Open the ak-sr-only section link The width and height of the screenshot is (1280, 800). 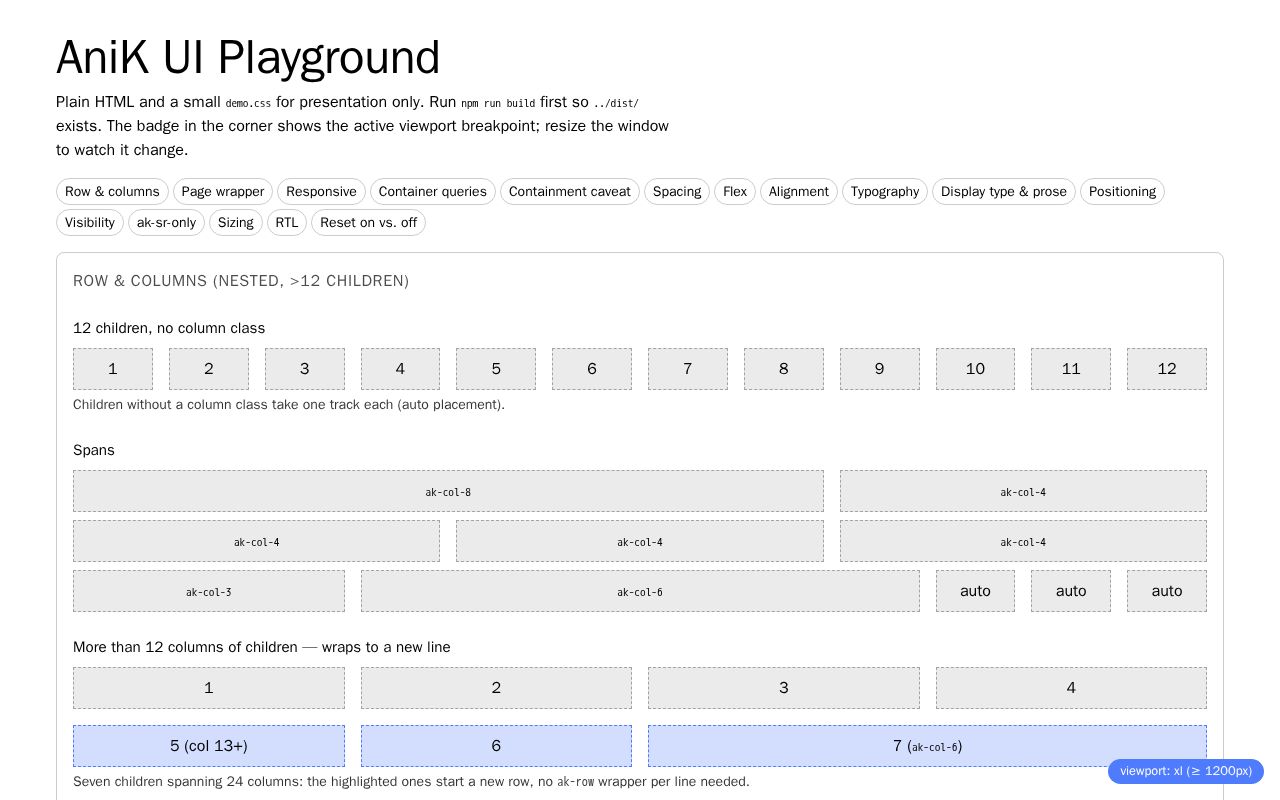166,223
